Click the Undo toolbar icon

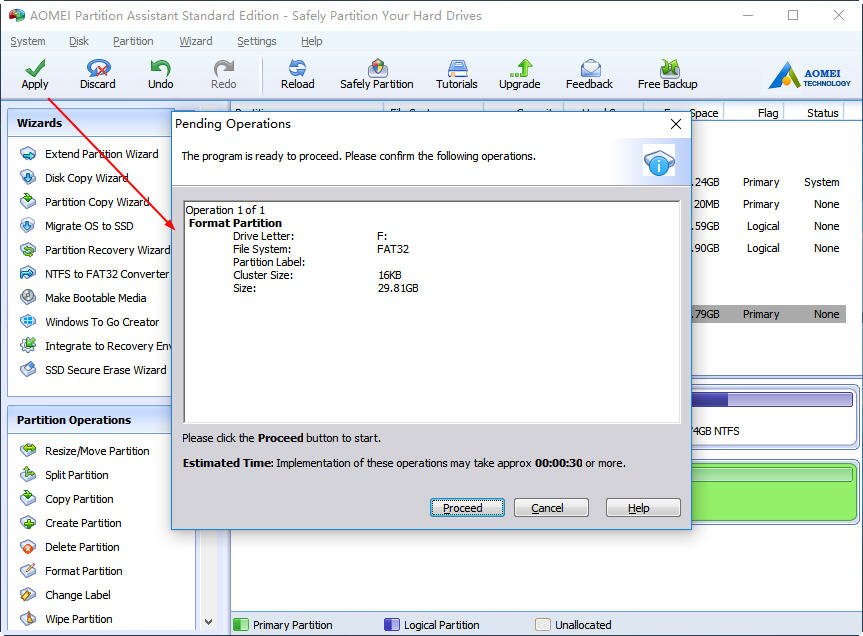[x=160, y=74]
